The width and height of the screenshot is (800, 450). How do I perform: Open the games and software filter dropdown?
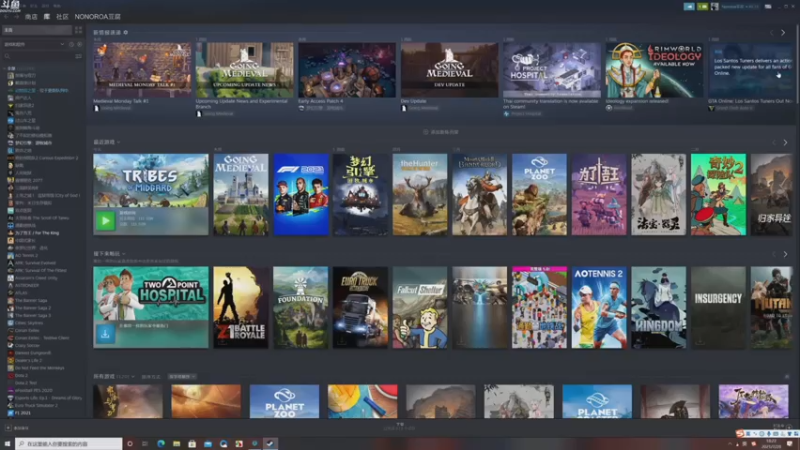tap(34, 44)
